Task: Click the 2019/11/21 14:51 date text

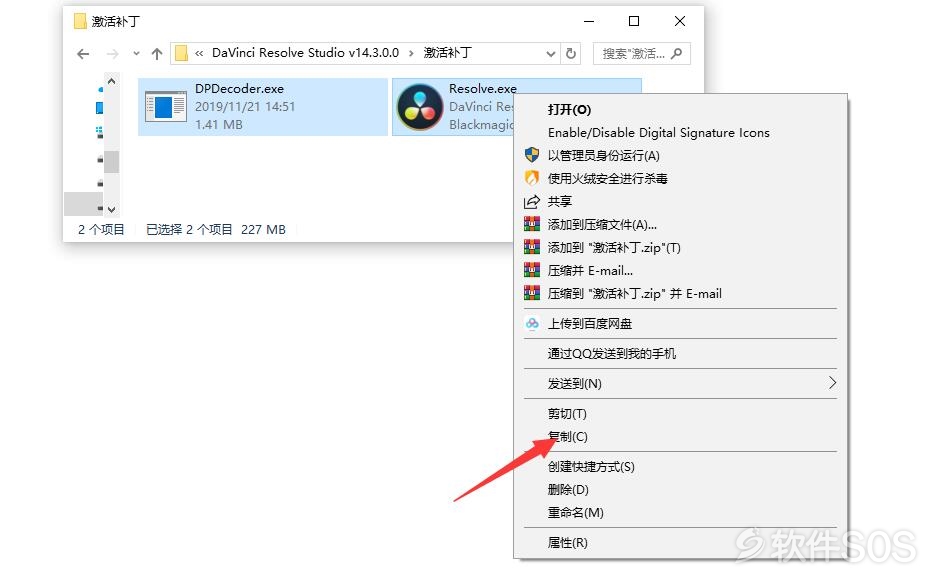Action: 245,107
